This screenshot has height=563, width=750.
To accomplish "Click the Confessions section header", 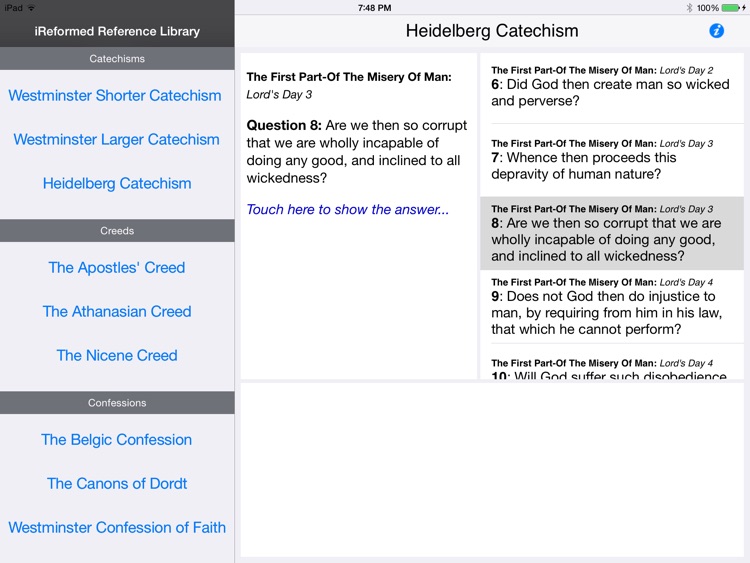I will pos(117,403).
